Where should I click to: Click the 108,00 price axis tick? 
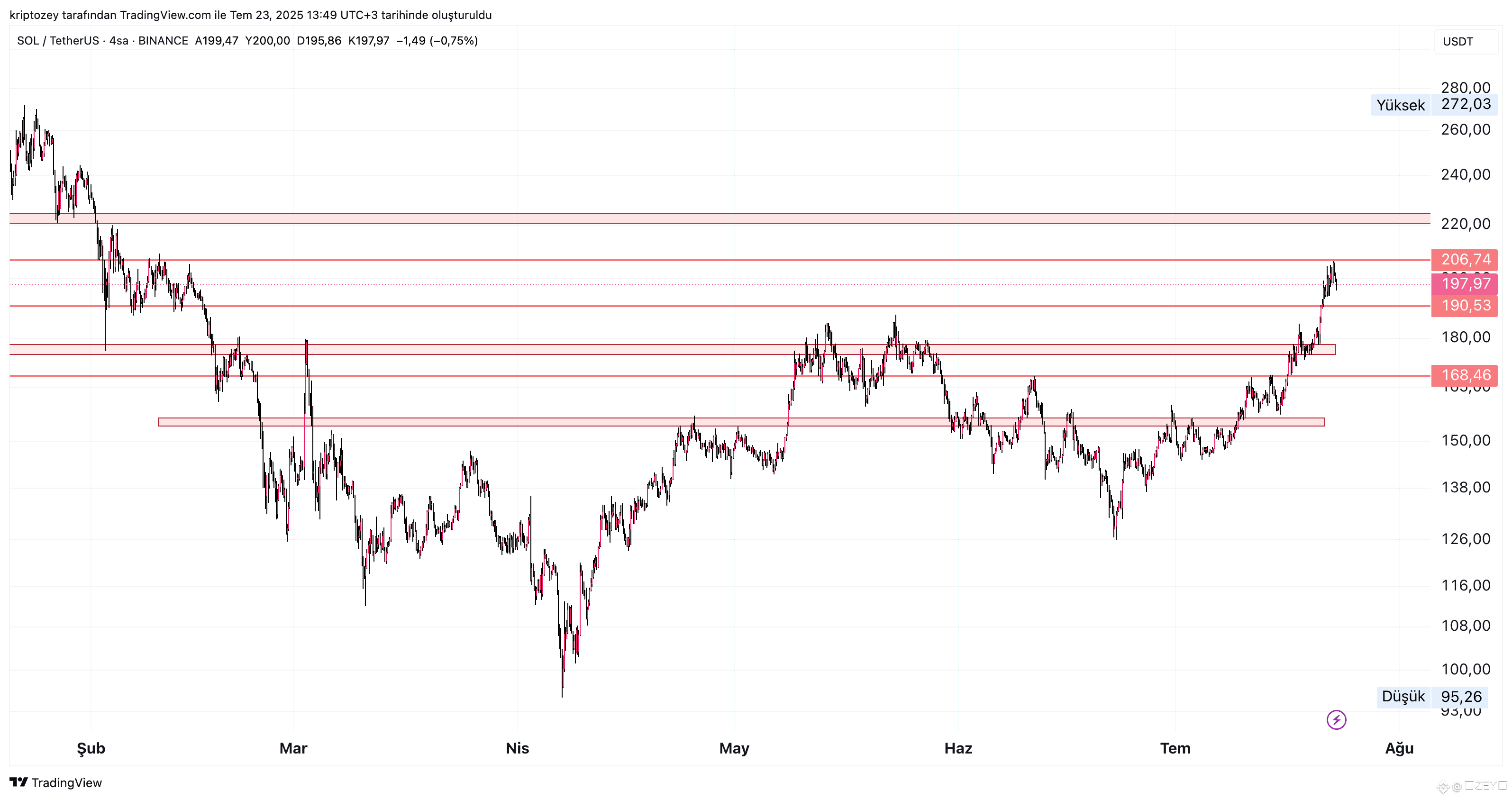click(1466, 626)
